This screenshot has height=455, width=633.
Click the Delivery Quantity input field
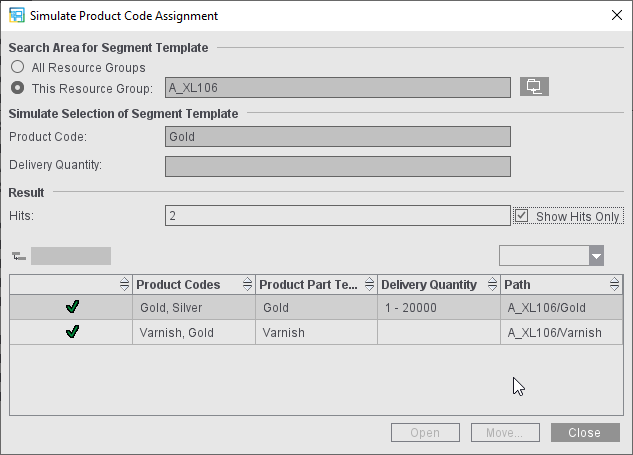click(x=337, y=166)
